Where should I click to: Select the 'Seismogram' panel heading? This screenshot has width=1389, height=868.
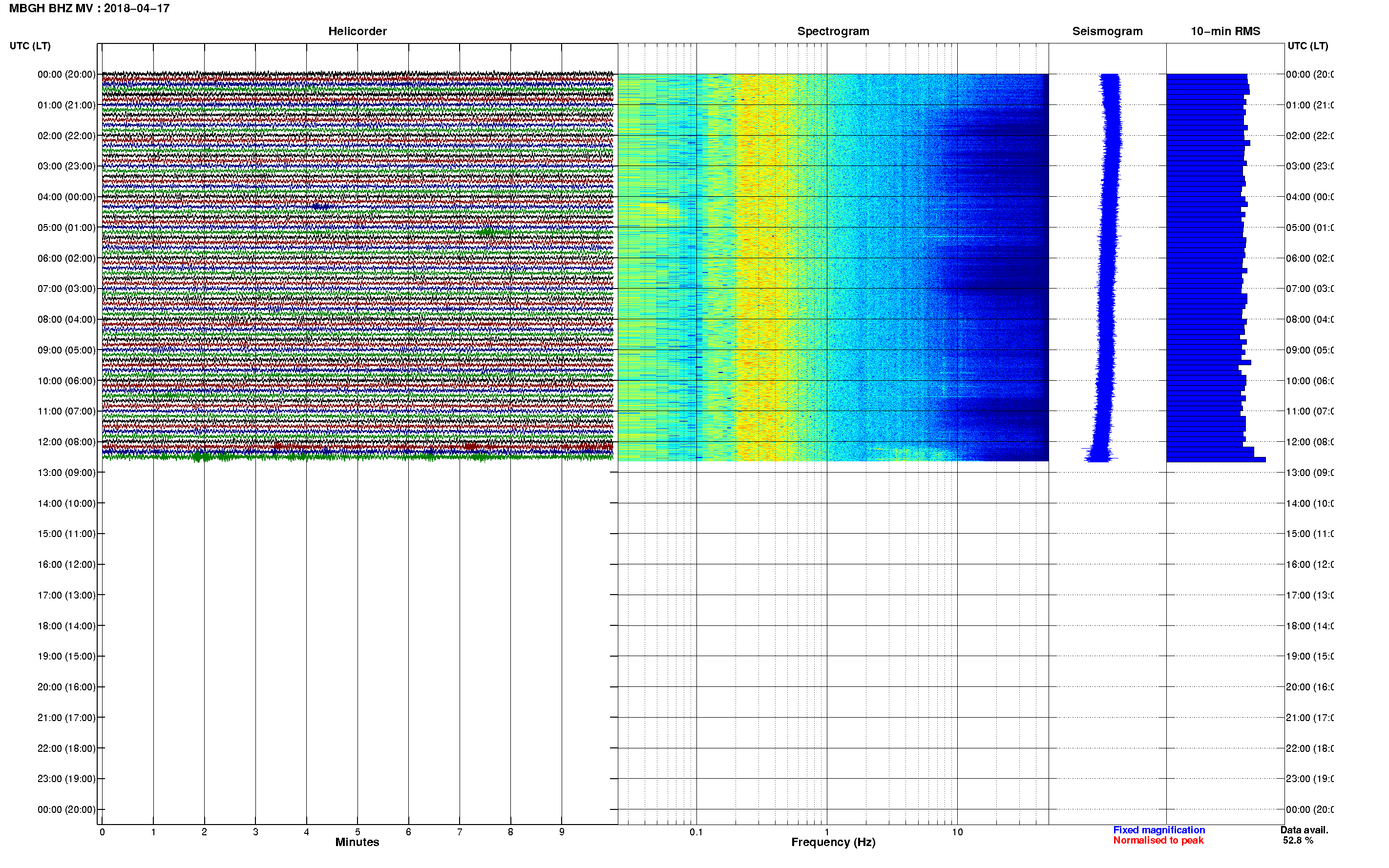click(x=1107, y=32)
